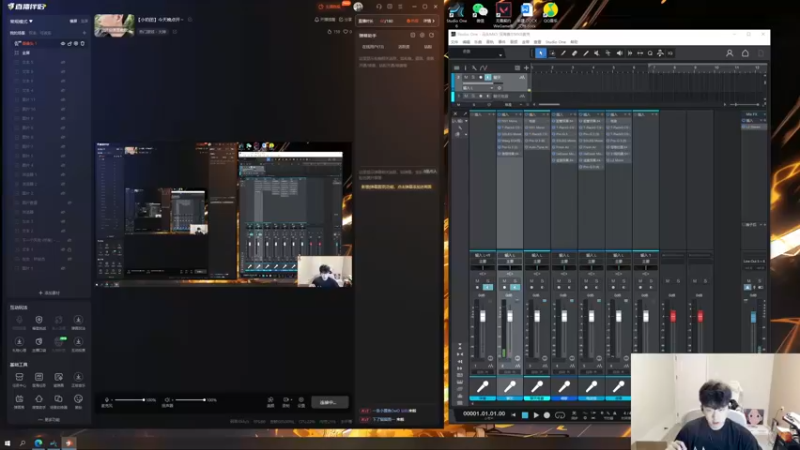Click the 添加素材 add source button
The height and width of the screenshot is (450, 800).
(x=49, y=293)
